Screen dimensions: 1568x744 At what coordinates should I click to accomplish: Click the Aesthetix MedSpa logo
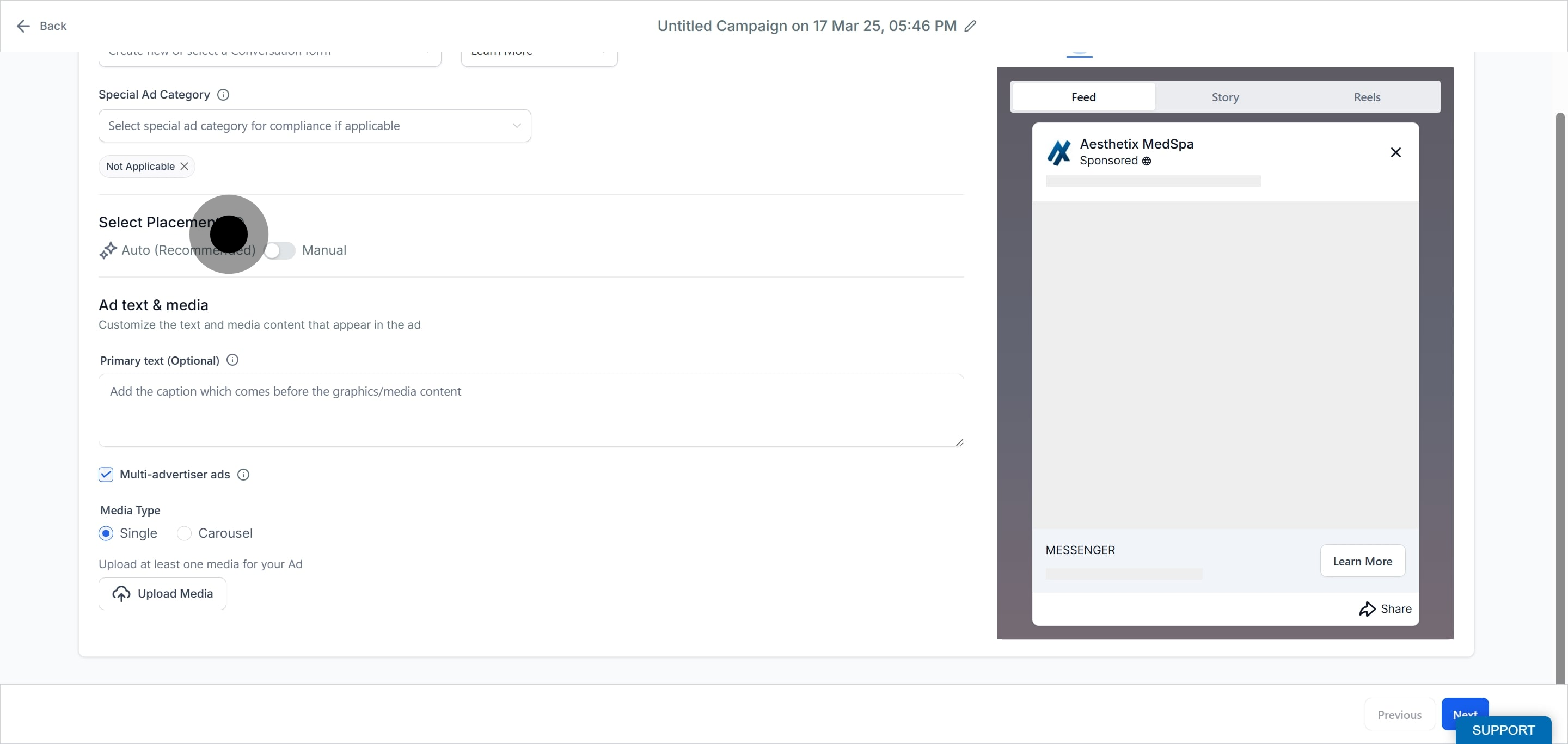coord(1059,152)
